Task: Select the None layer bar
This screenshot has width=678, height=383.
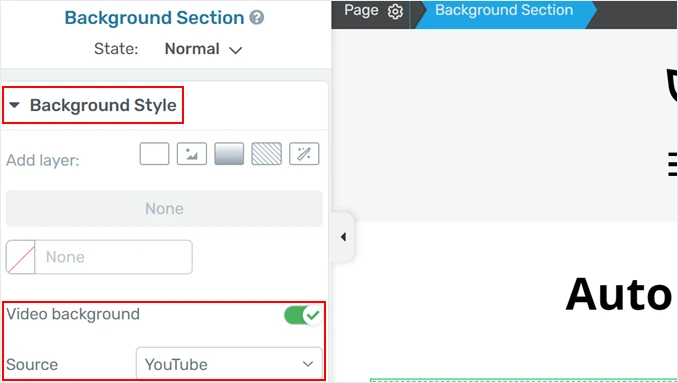Action: (x=164, y=209)
